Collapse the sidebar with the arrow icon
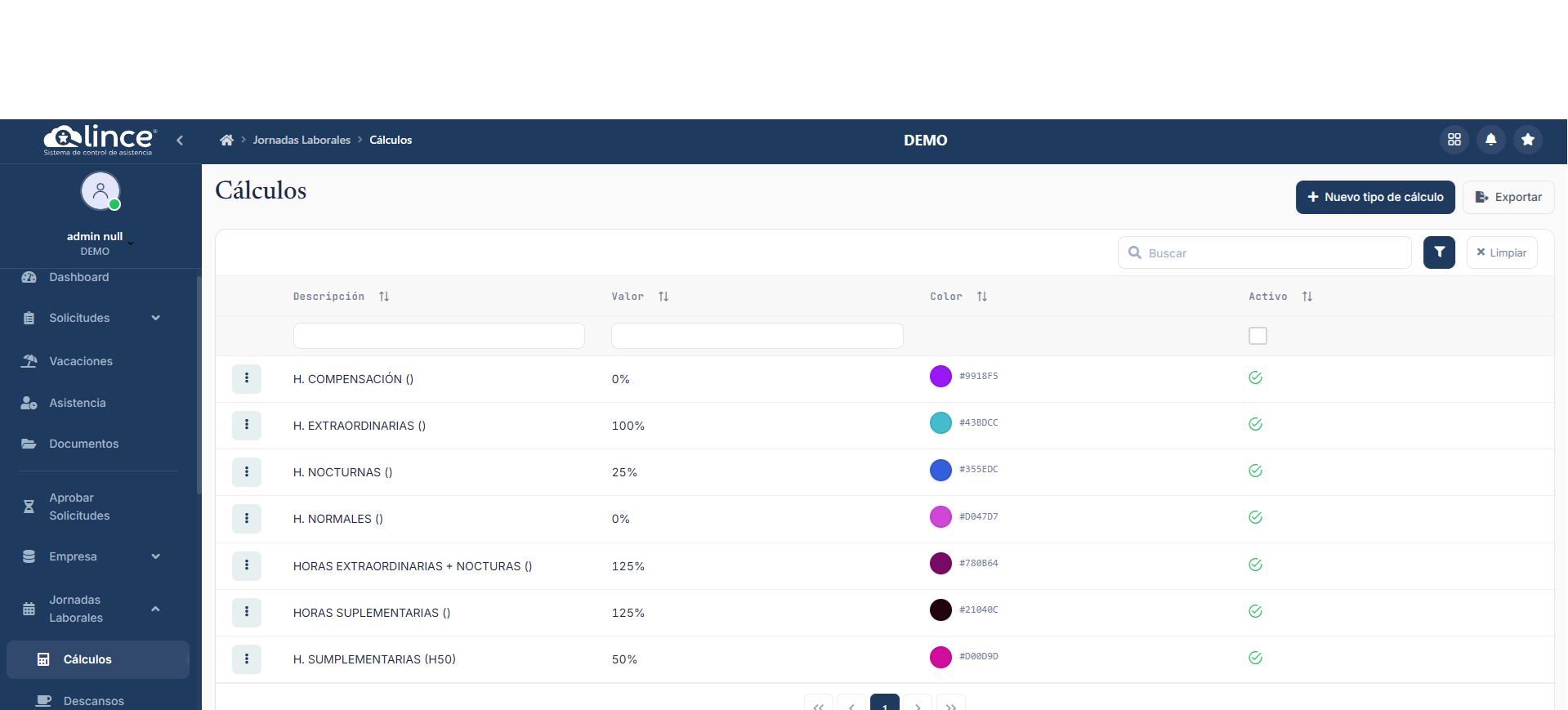 coord(180,141)
